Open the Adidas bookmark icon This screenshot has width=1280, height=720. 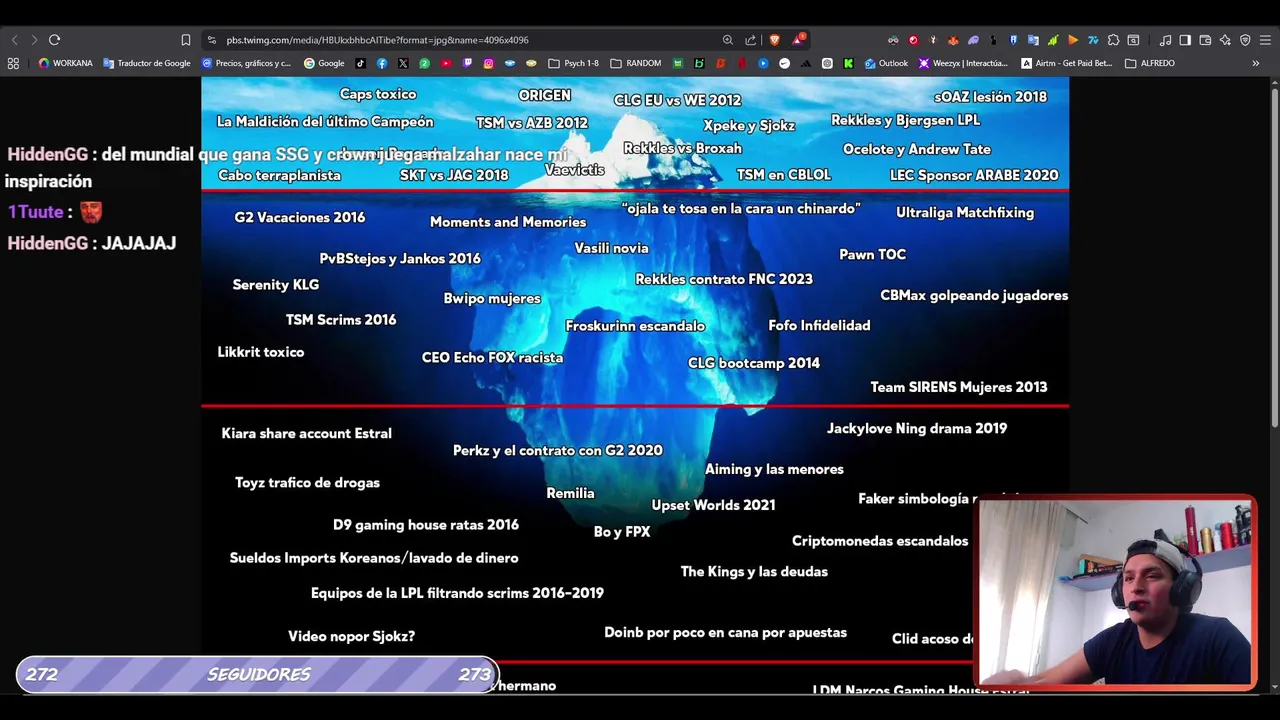tap(805, 63)
